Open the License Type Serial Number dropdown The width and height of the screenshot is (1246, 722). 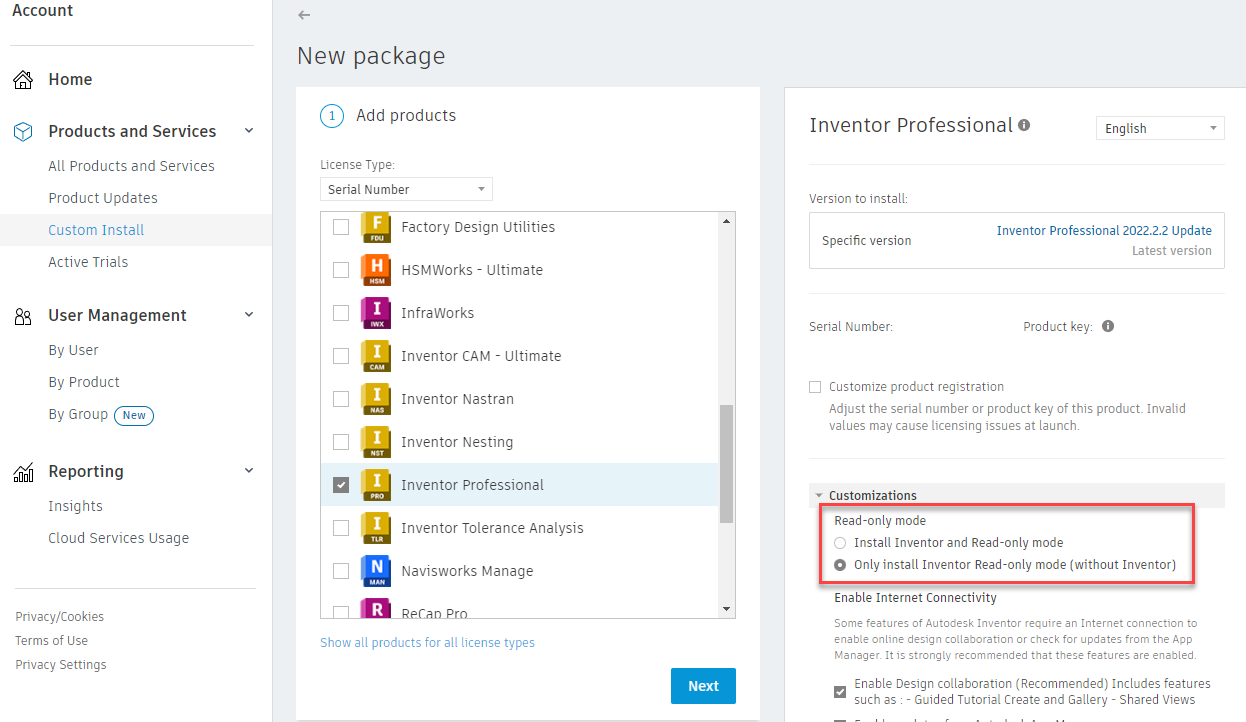(x=408, y=189)
